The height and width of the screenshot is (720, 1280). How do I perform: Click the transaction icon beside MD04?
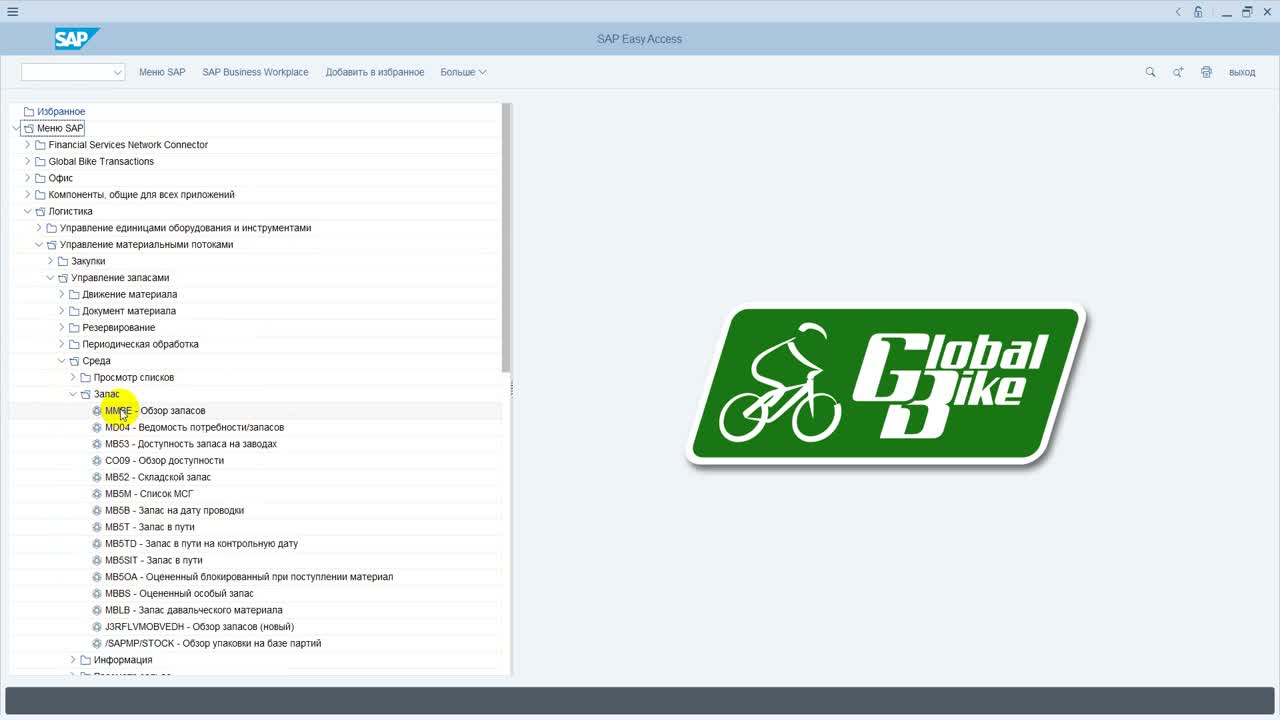coord(97,427)
